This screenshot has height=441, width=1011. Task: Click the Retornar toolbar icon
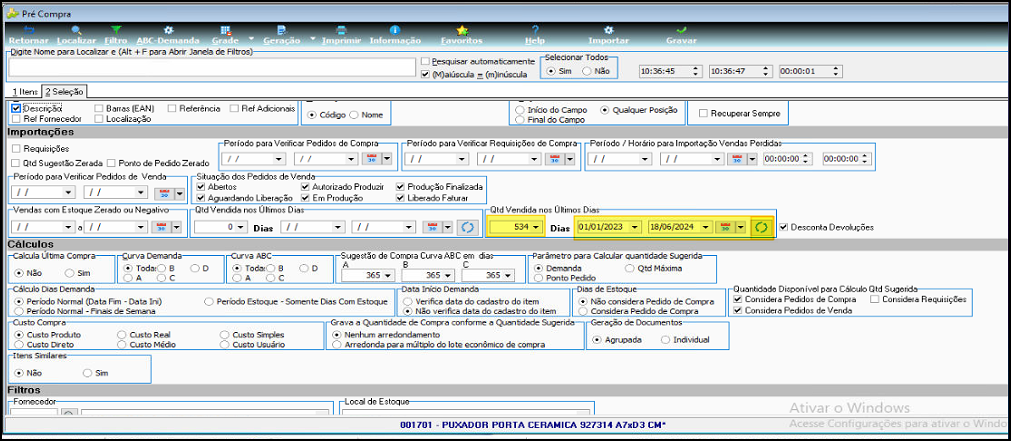pos(26,30)
